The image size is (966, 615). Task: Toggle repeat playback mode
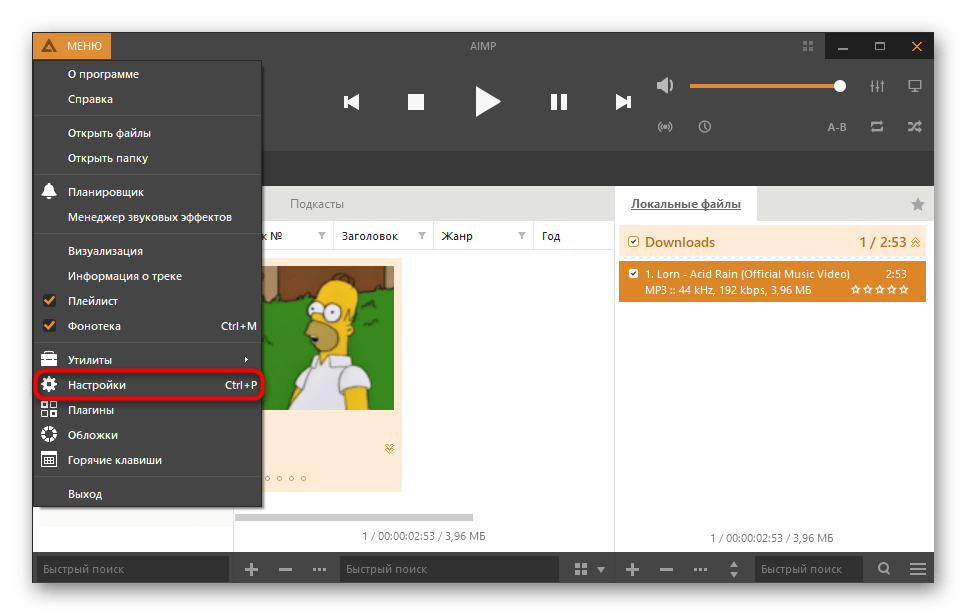coord(877,126)
